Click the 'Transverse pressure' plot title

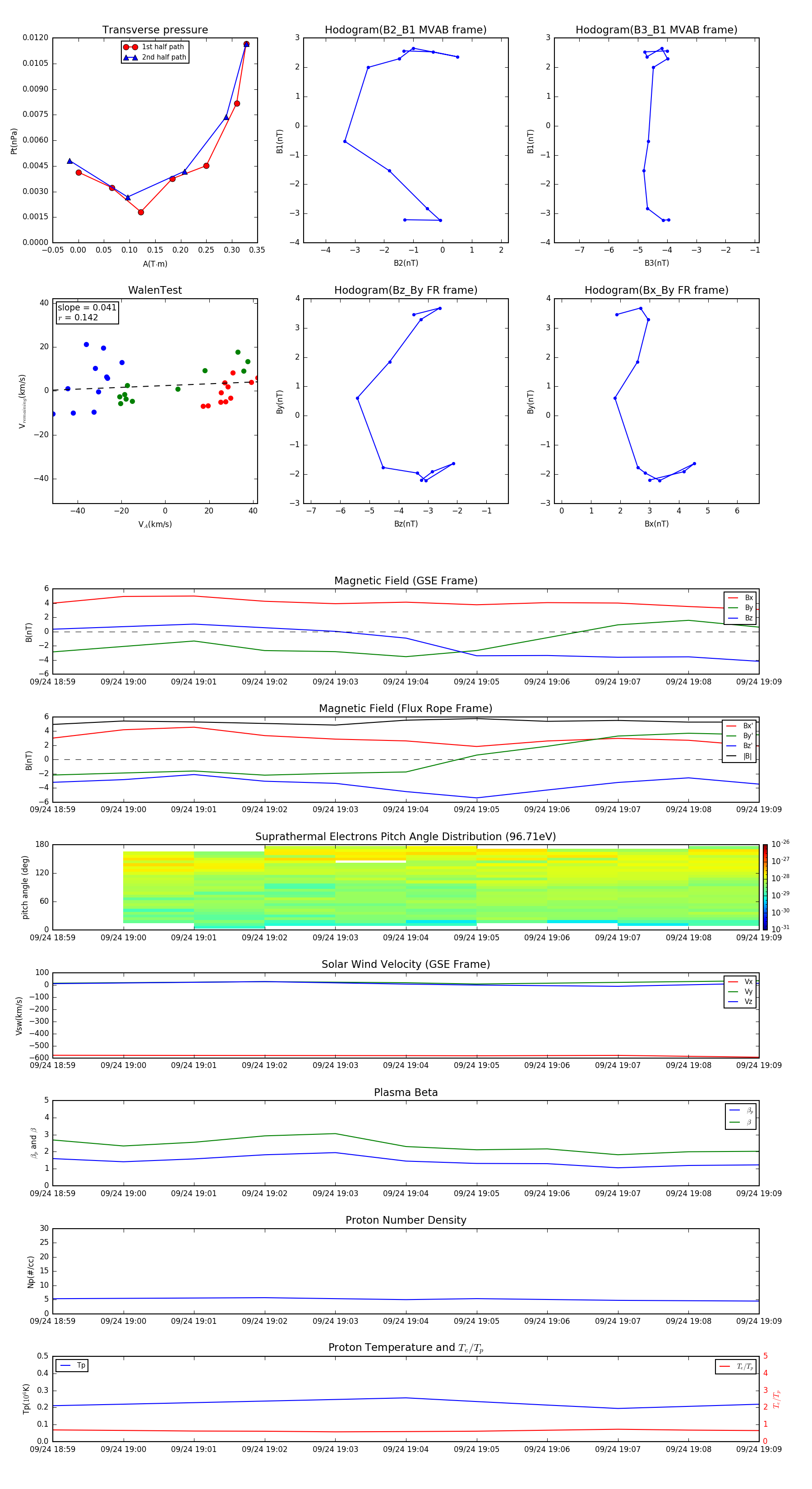pyautogui.click(x=155, y=30)
